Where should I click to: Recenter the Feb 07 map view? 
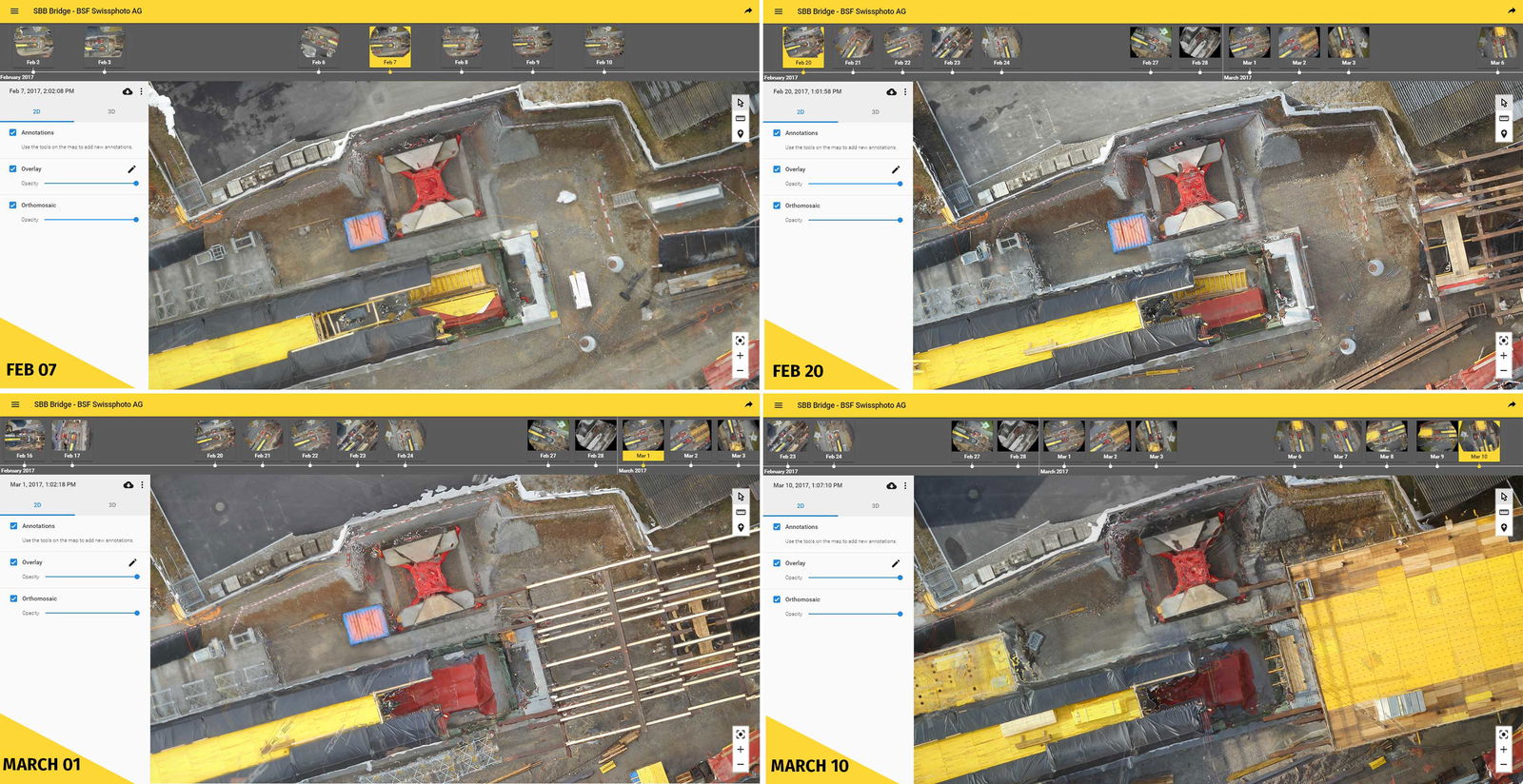pos(740,341)
